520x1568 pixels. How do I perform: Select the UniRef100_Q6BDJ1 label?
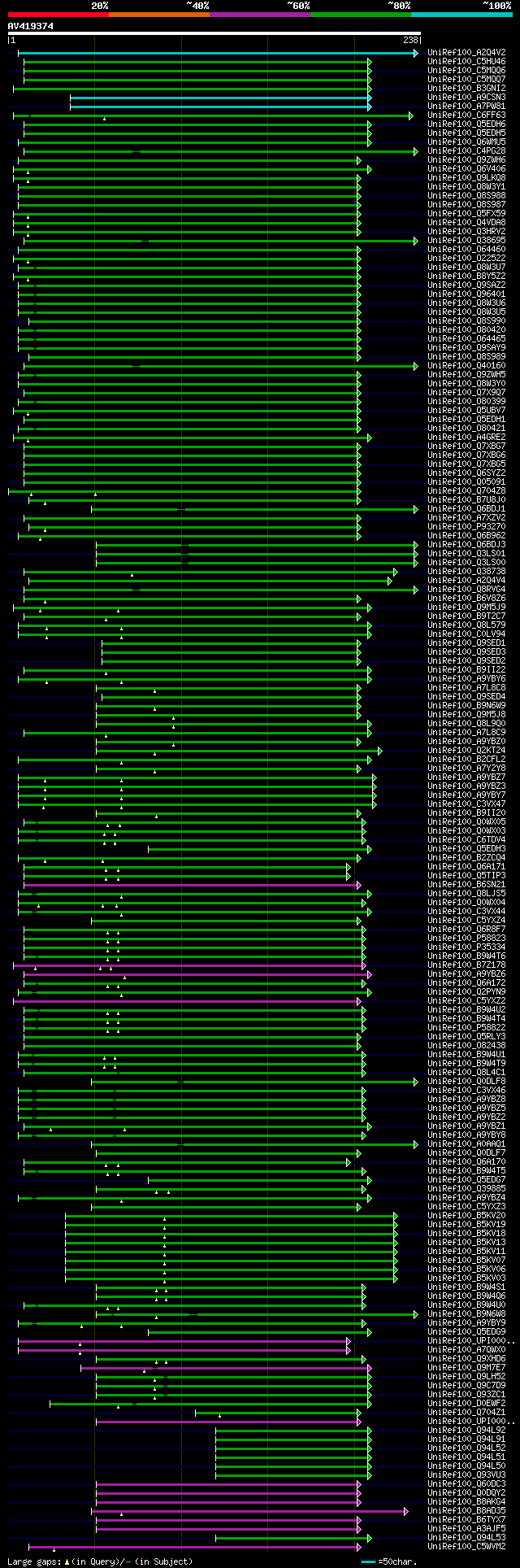[x=466, y=509]
